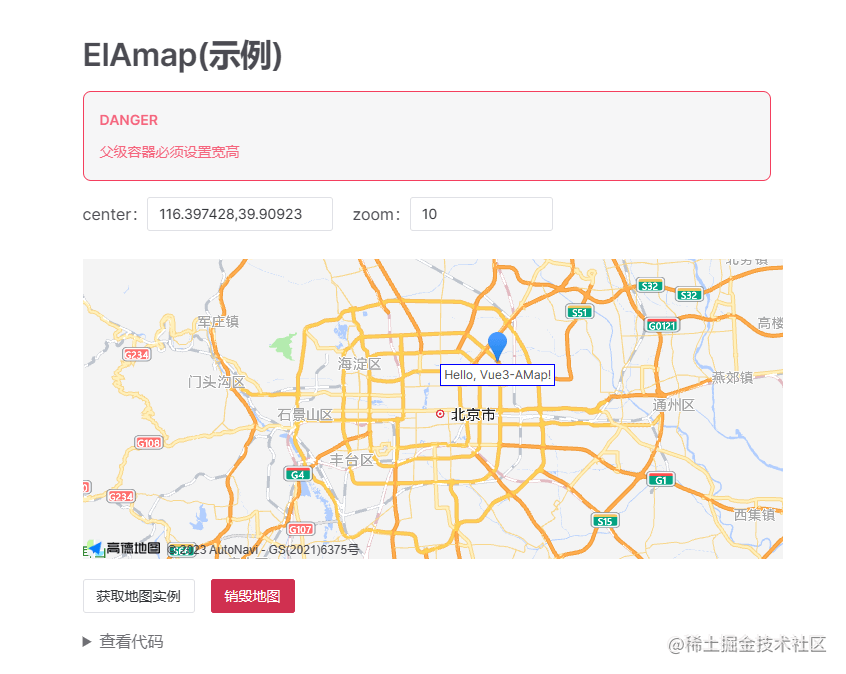The image size is (846, 674).
Task: Select the S15 road shield icon
Action: [x=604, y=520]
